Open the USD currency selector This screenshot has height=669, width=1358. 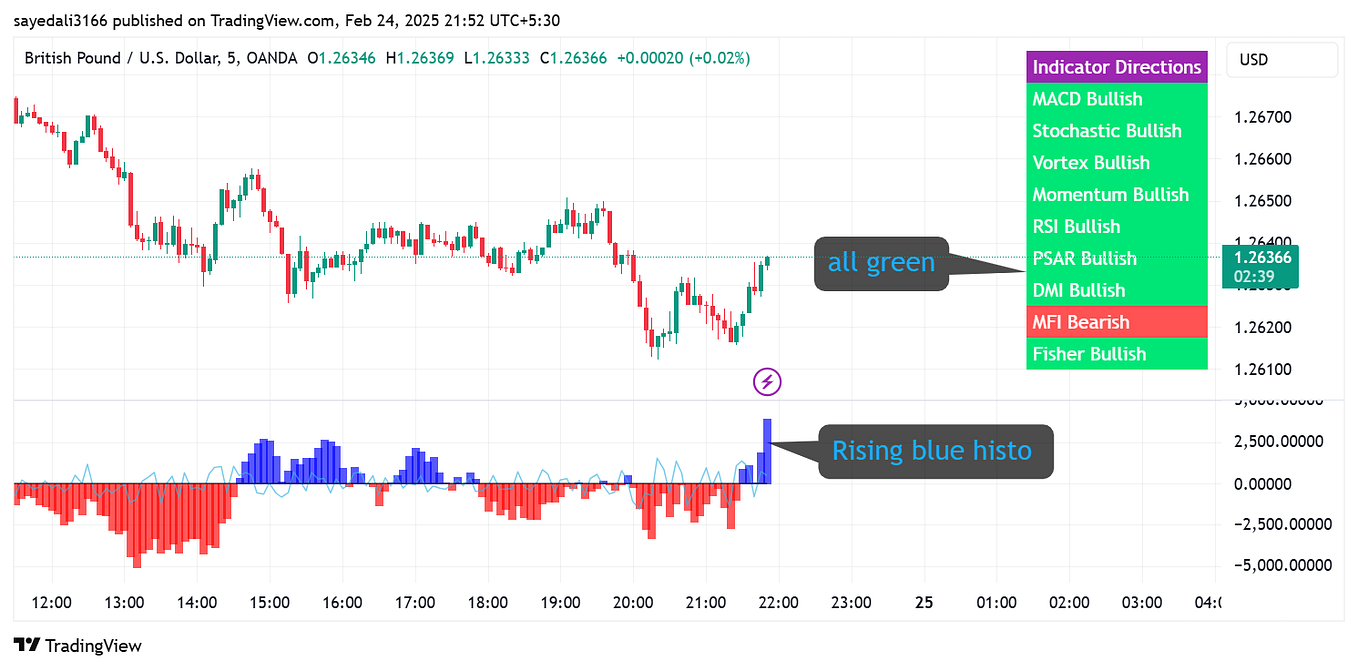tap(1282, 59)
